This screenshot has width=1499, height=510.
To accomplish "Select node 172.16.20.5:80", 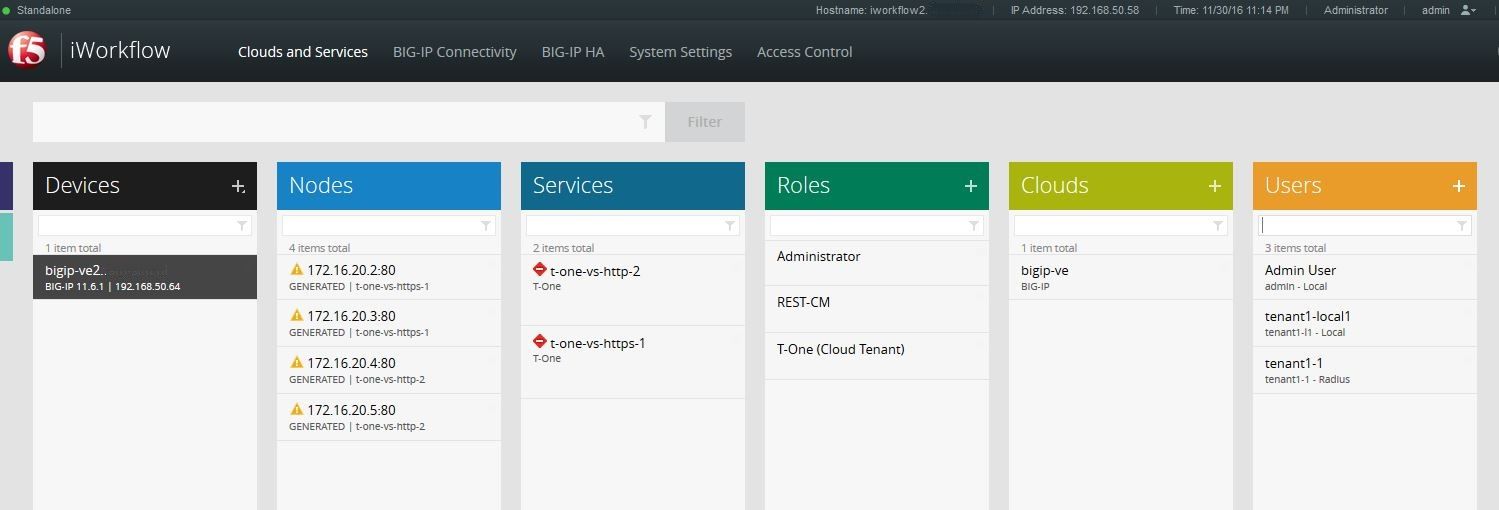I will click(x=389, y=417).
